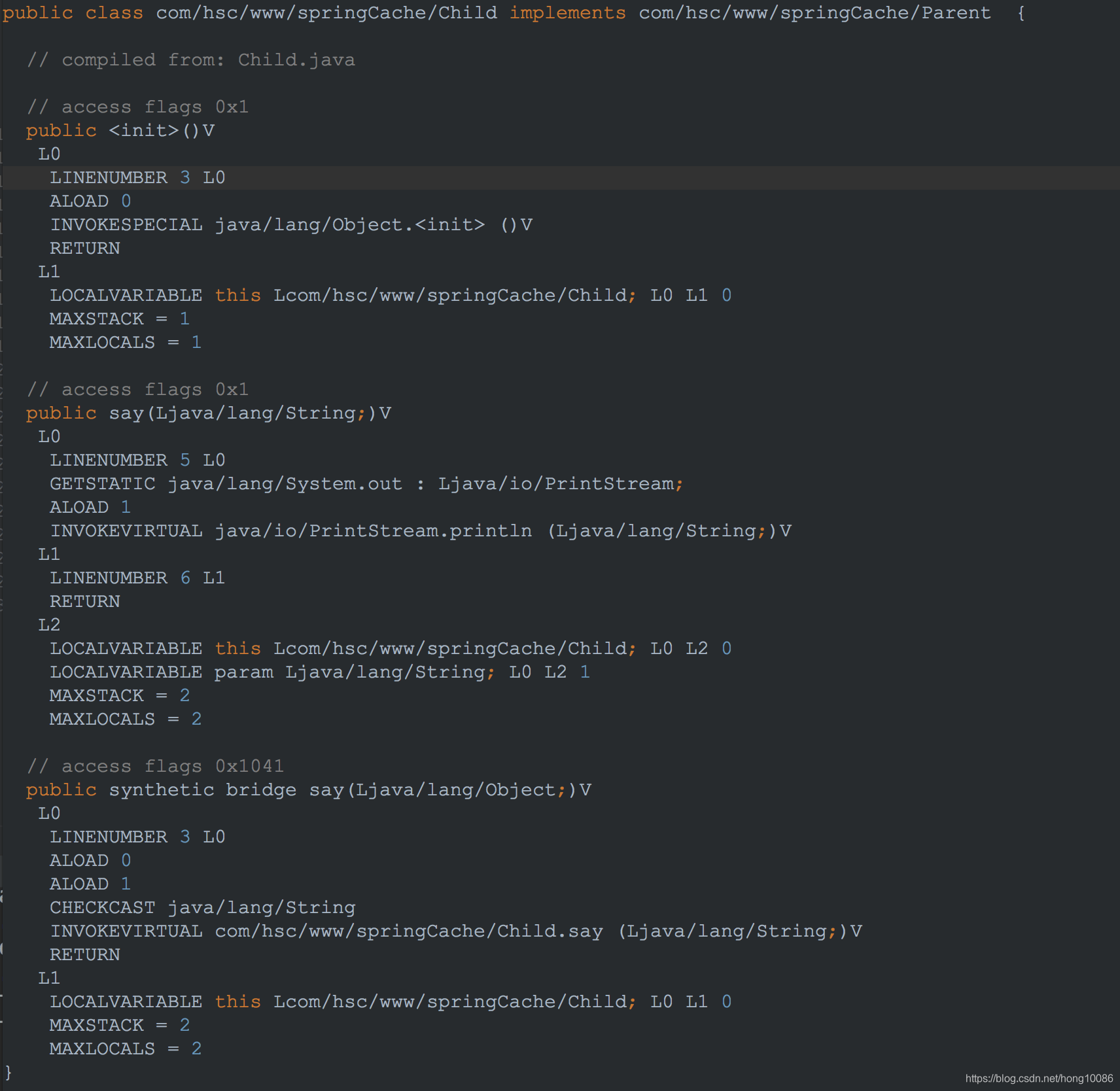Click the CHECKCAST java/lang/String instruction

click(203, 907)
